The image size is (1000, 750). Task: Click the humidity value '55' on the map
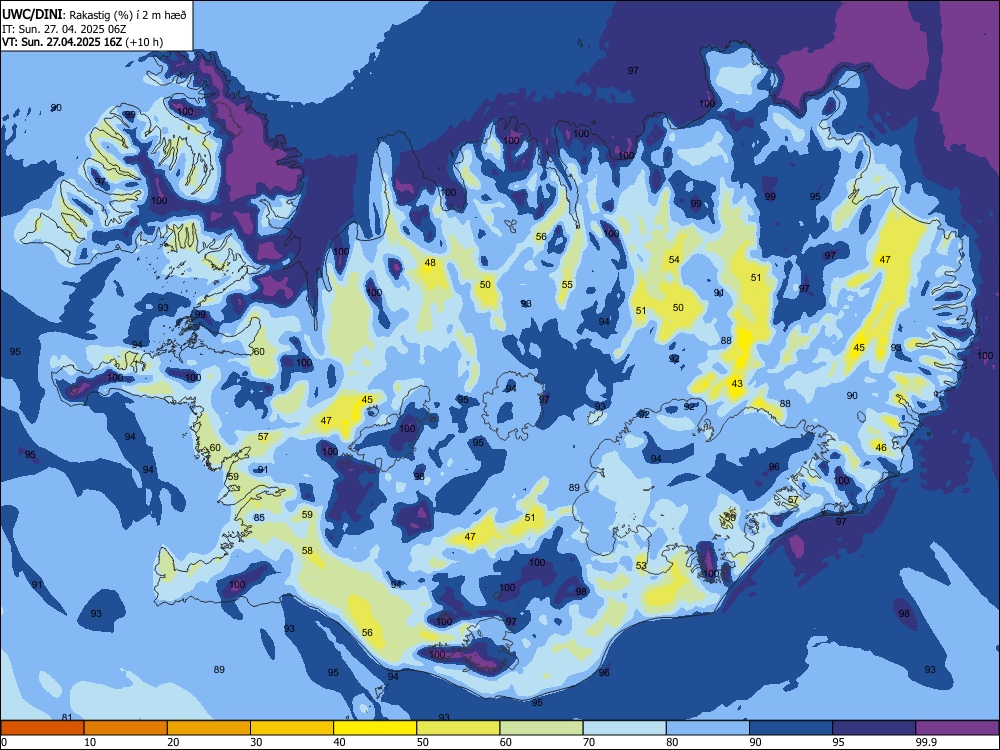click(x=567, y=284)
